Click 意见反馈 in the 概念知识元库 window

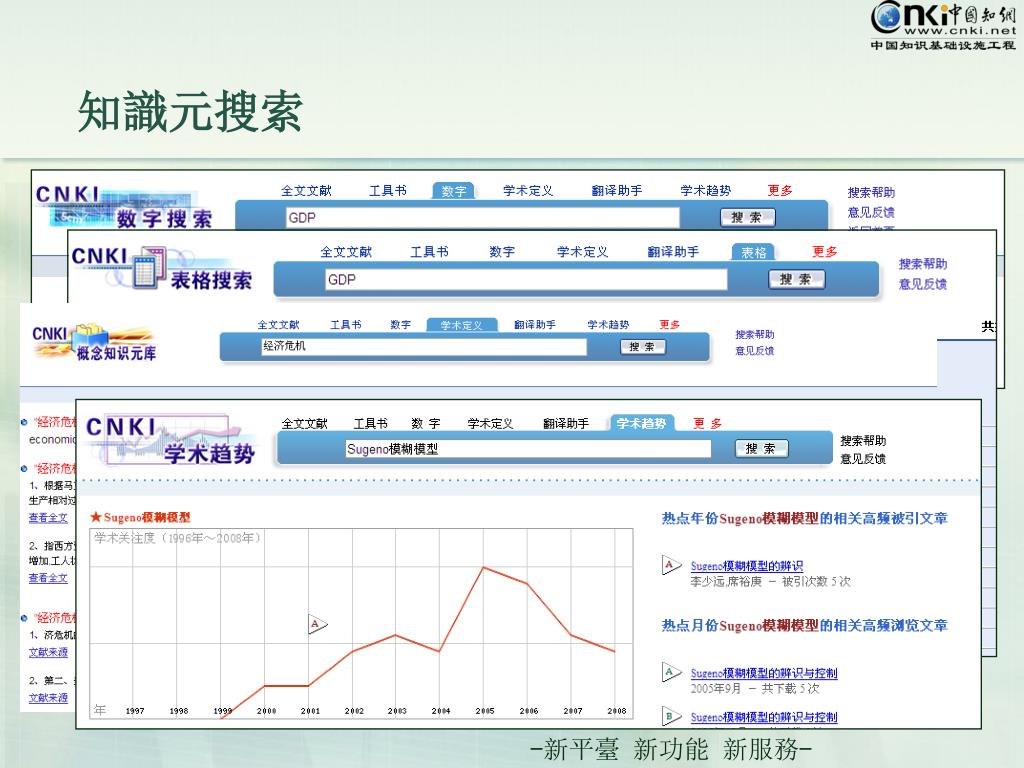click(x=755, y=351)
